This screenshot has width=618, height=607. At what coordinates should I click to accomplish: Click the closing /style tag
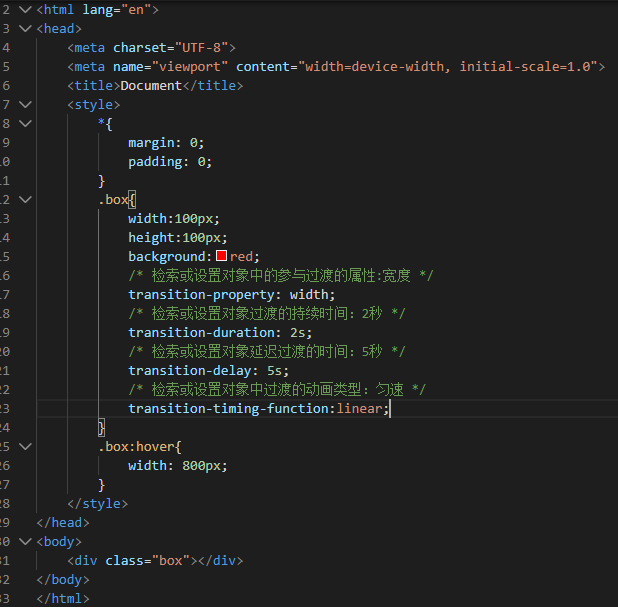click(98, 504)
